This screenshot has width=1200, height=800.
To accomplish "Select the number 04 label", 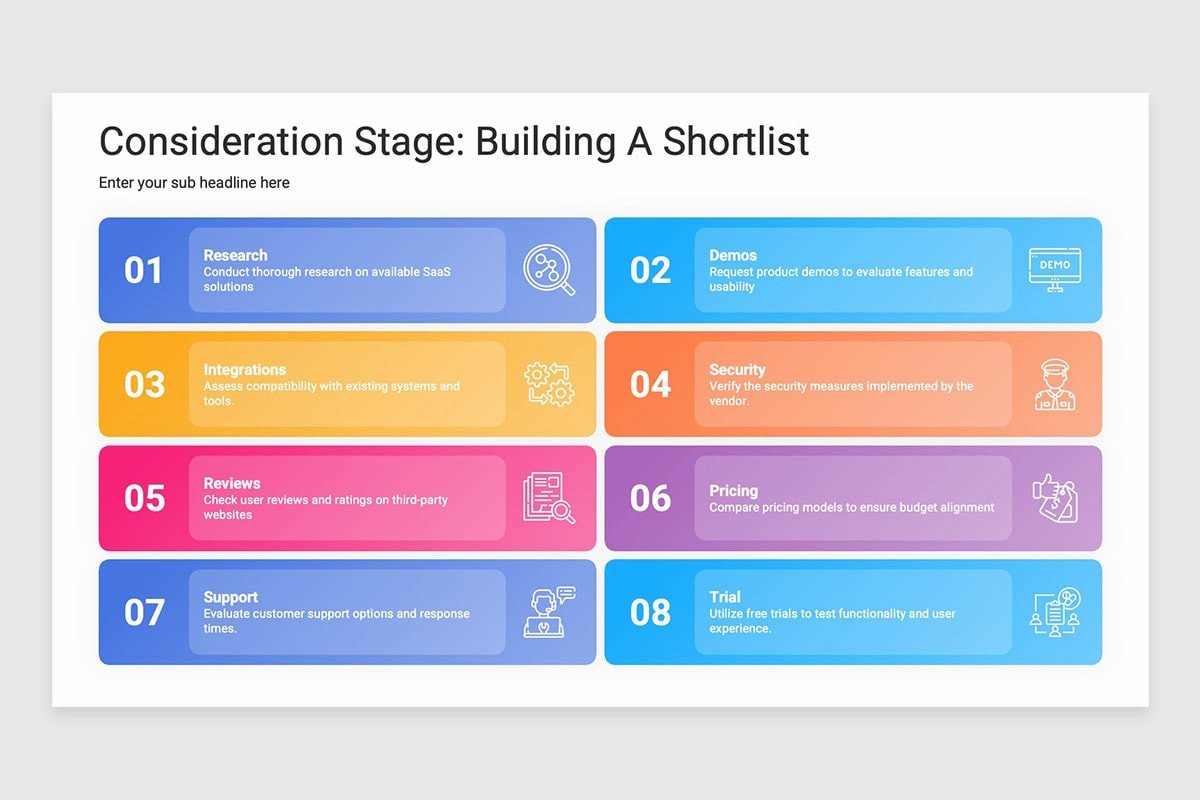I will point(650,384).
